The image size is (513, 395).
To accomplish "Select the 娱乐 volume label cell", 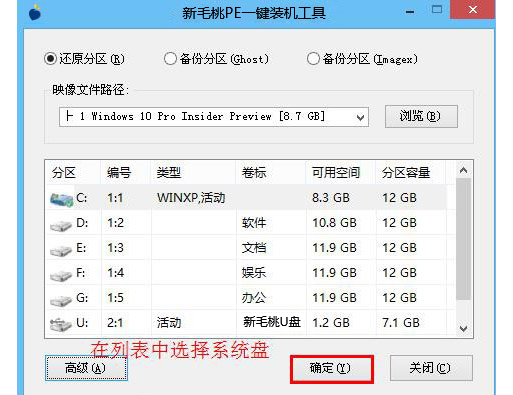I will tap(254, 273).
